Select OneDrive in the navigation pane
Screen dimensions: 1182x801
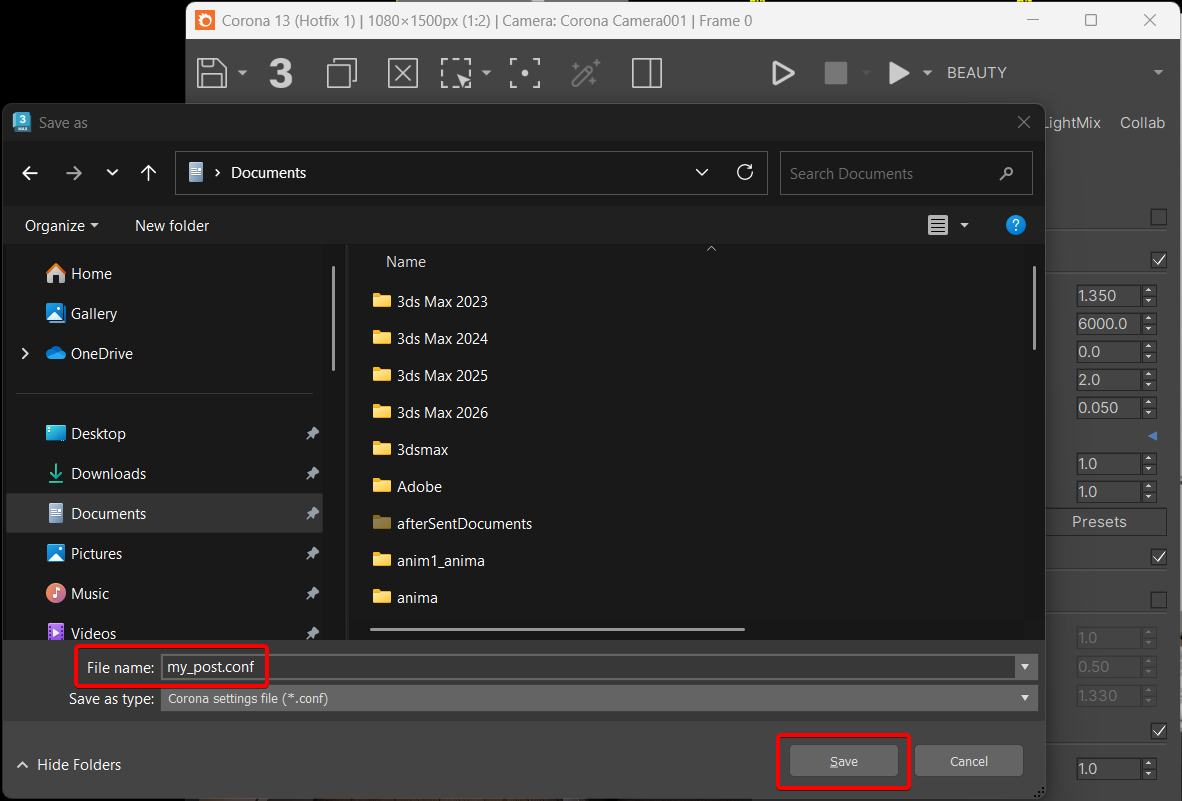89,353
